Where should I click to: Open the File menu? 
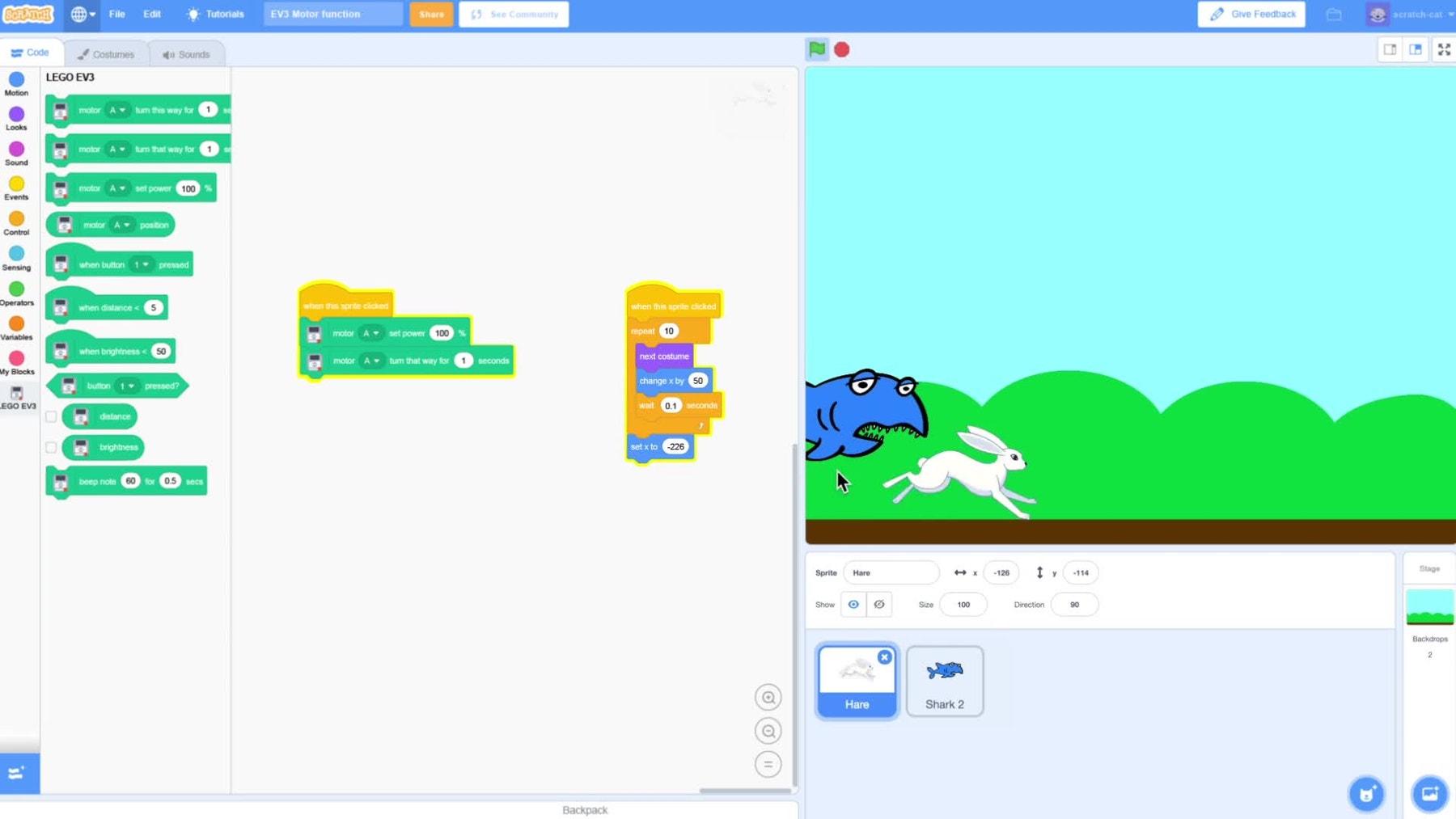pos(117,14)
